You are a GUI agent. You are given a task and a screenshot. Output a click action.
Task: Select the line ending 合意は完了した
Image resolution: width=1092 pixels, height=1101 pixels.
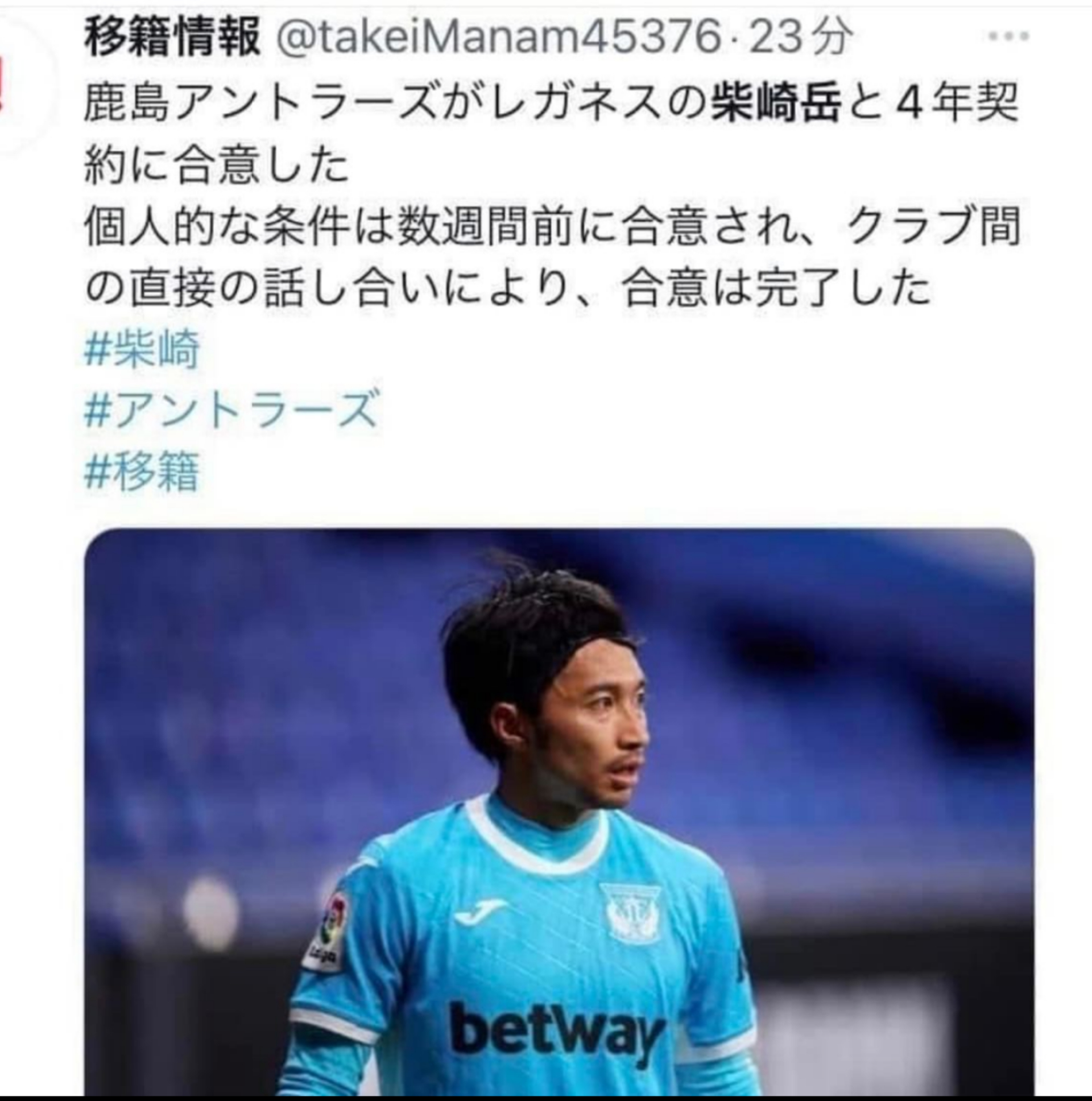[507, 288]
